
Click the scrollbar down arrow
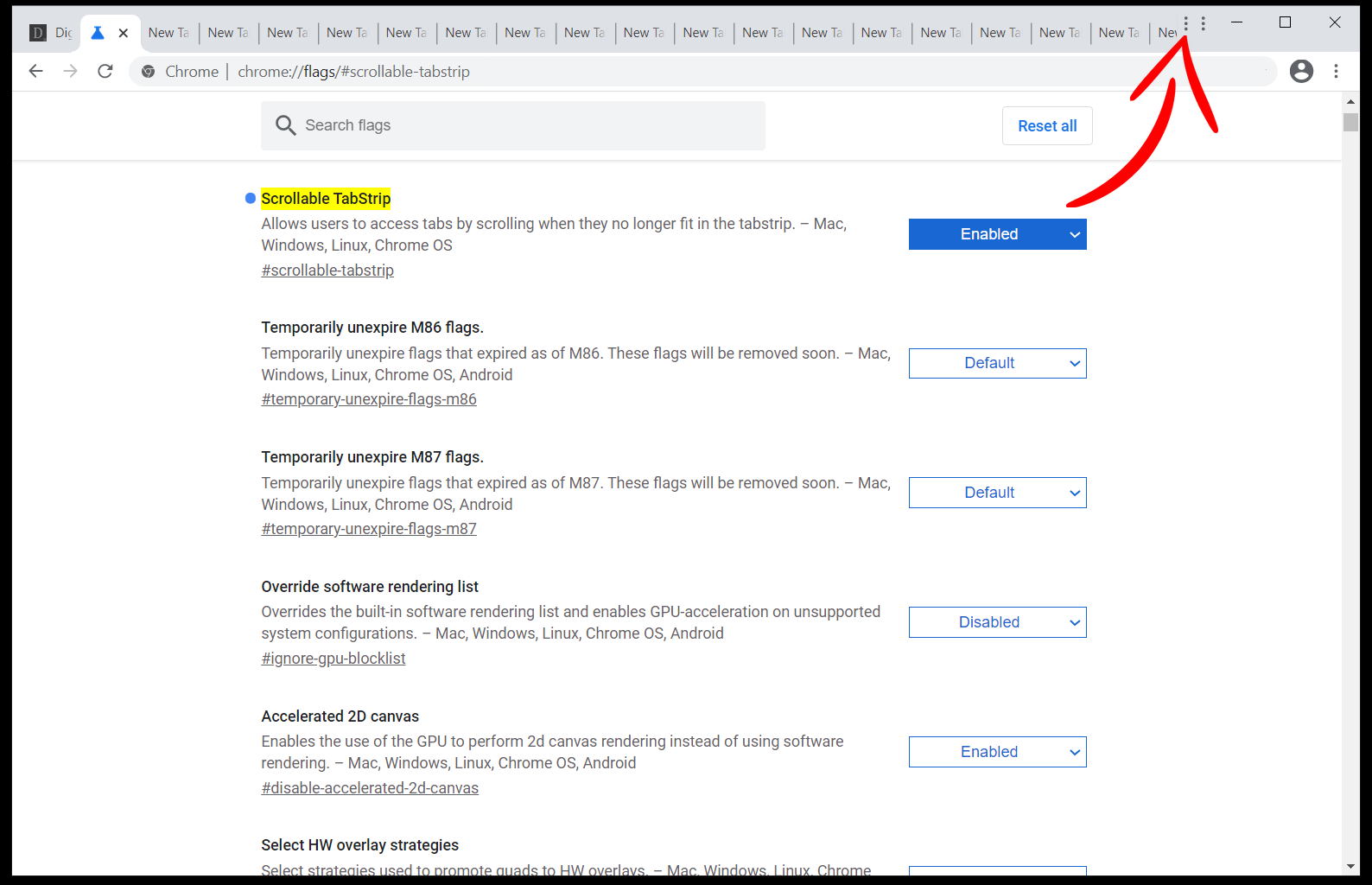[1350, 866]
